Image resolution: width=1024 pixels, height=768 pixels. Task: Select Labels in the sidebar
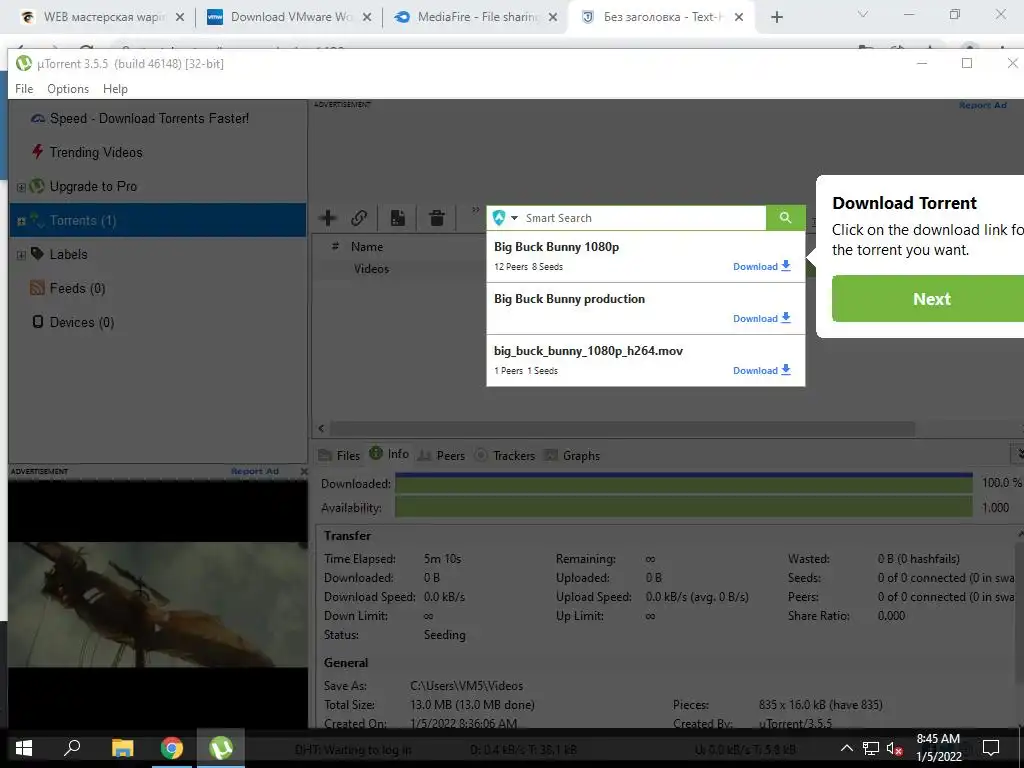[69, 254]
